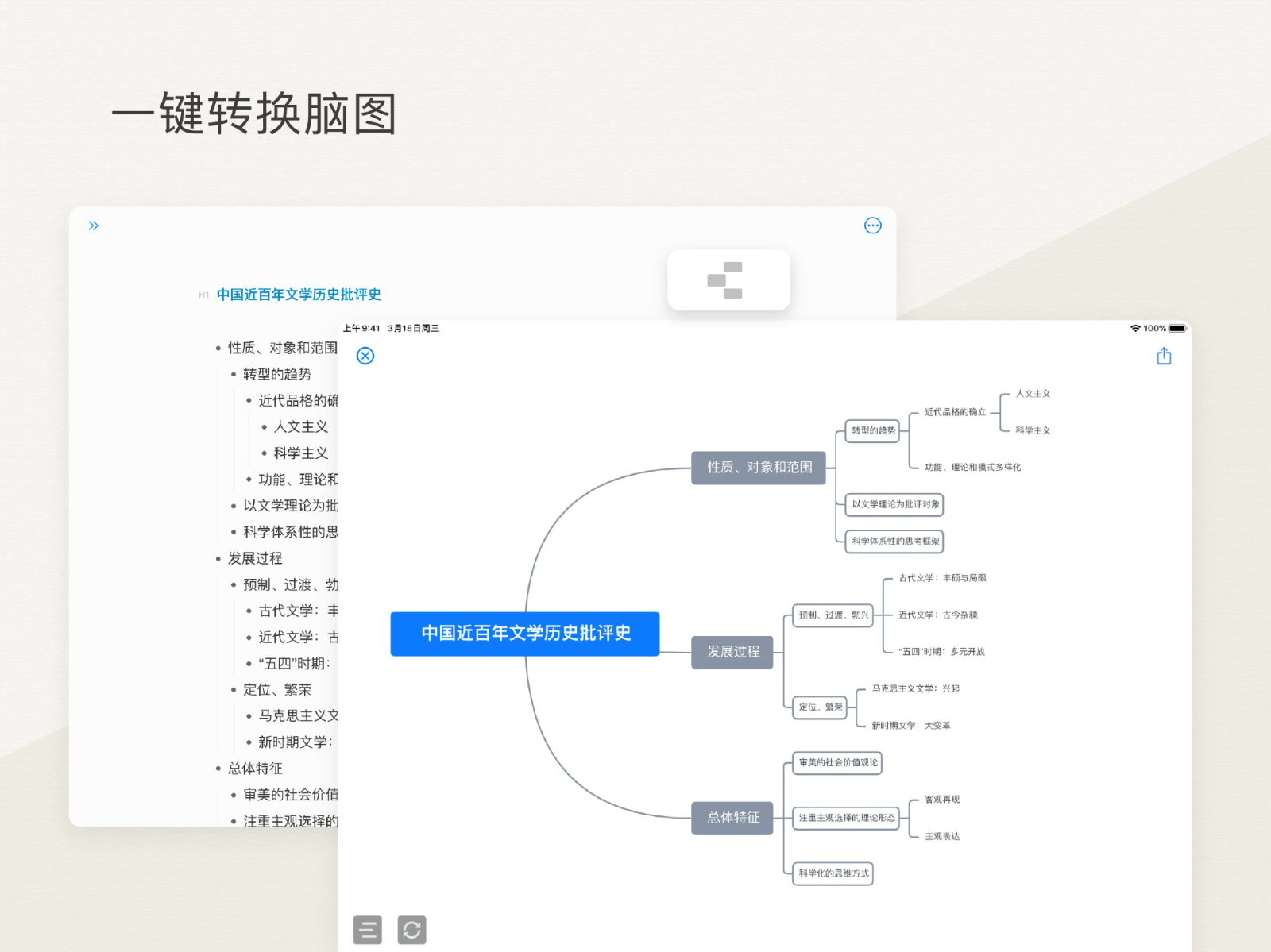
Task: Click the 以文学理论为批评对象 node
Action: 894,504
